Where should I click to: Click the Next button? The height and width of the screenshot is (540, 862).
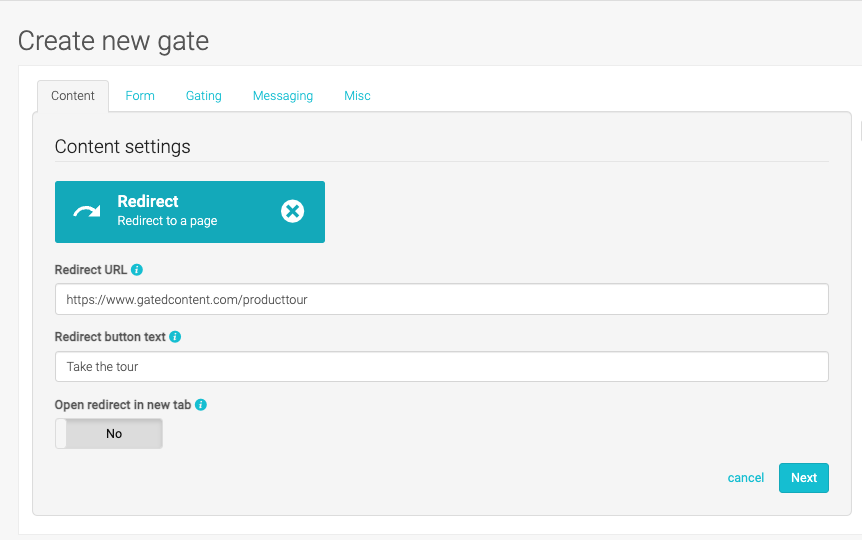(804, 478)
